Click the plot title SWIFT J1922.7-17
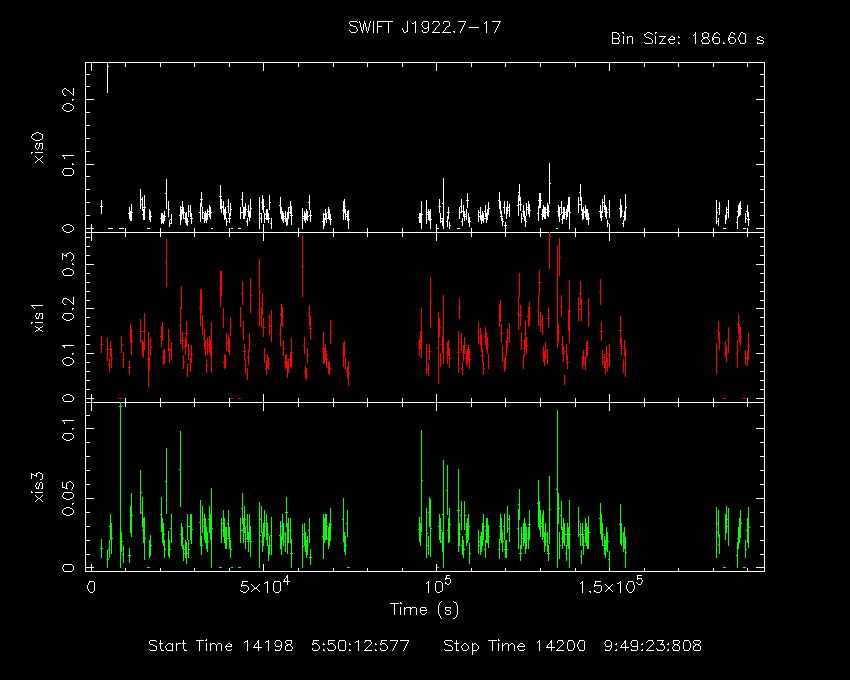 click(424, 28)
